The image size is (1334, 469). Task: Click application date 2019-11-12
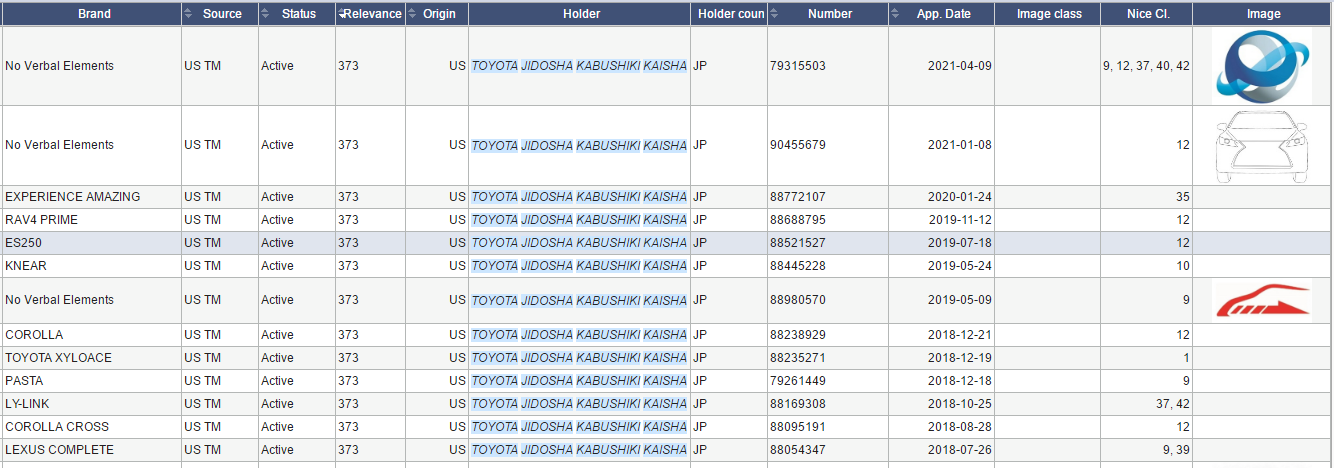tap(960, 220)
